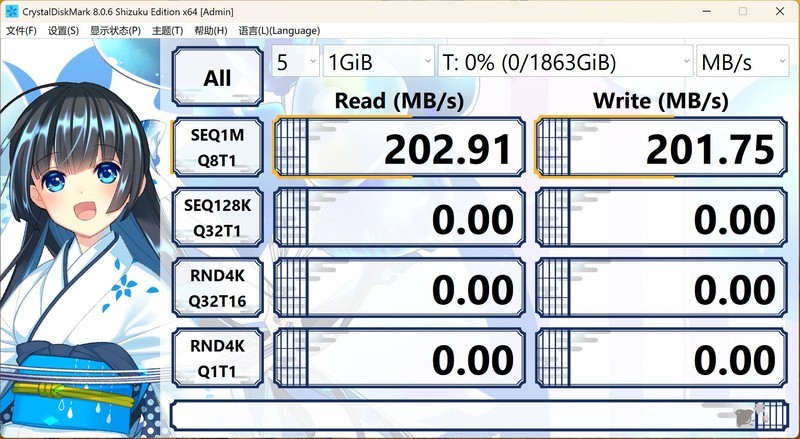Open the 设置(S) menu
The height and width of the screenshot is (439, 800).
pos(63,31)
